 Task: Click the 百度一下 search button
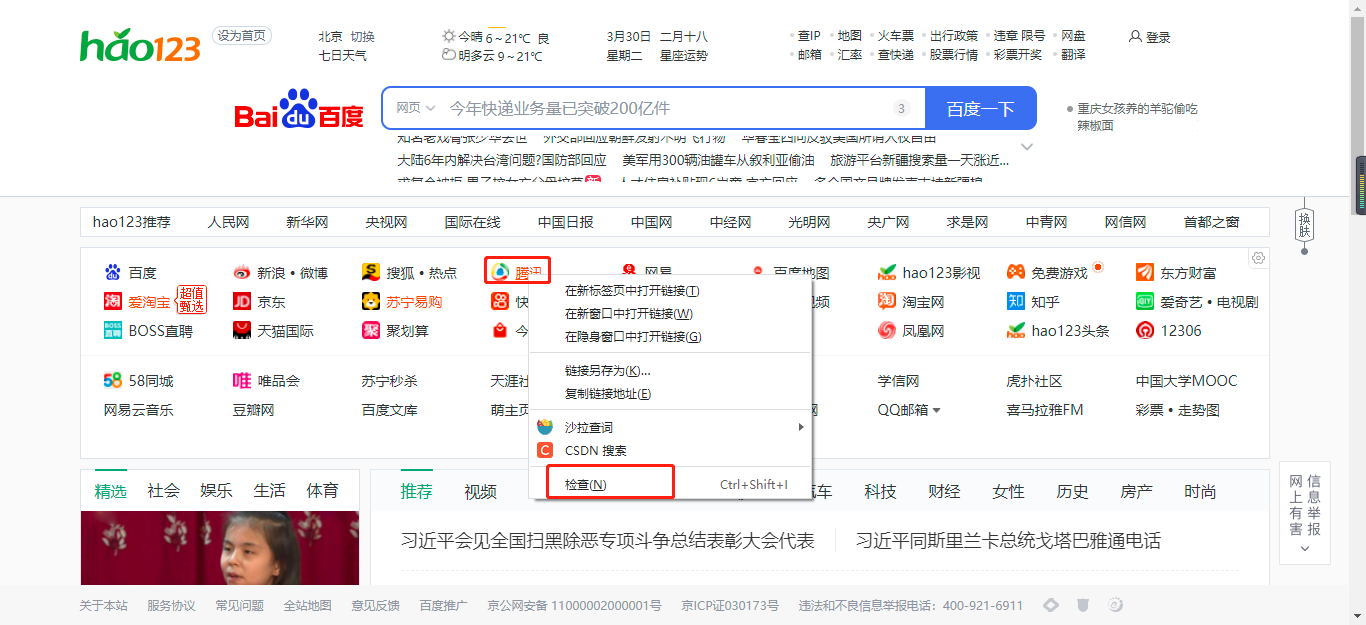click(981, 108)
